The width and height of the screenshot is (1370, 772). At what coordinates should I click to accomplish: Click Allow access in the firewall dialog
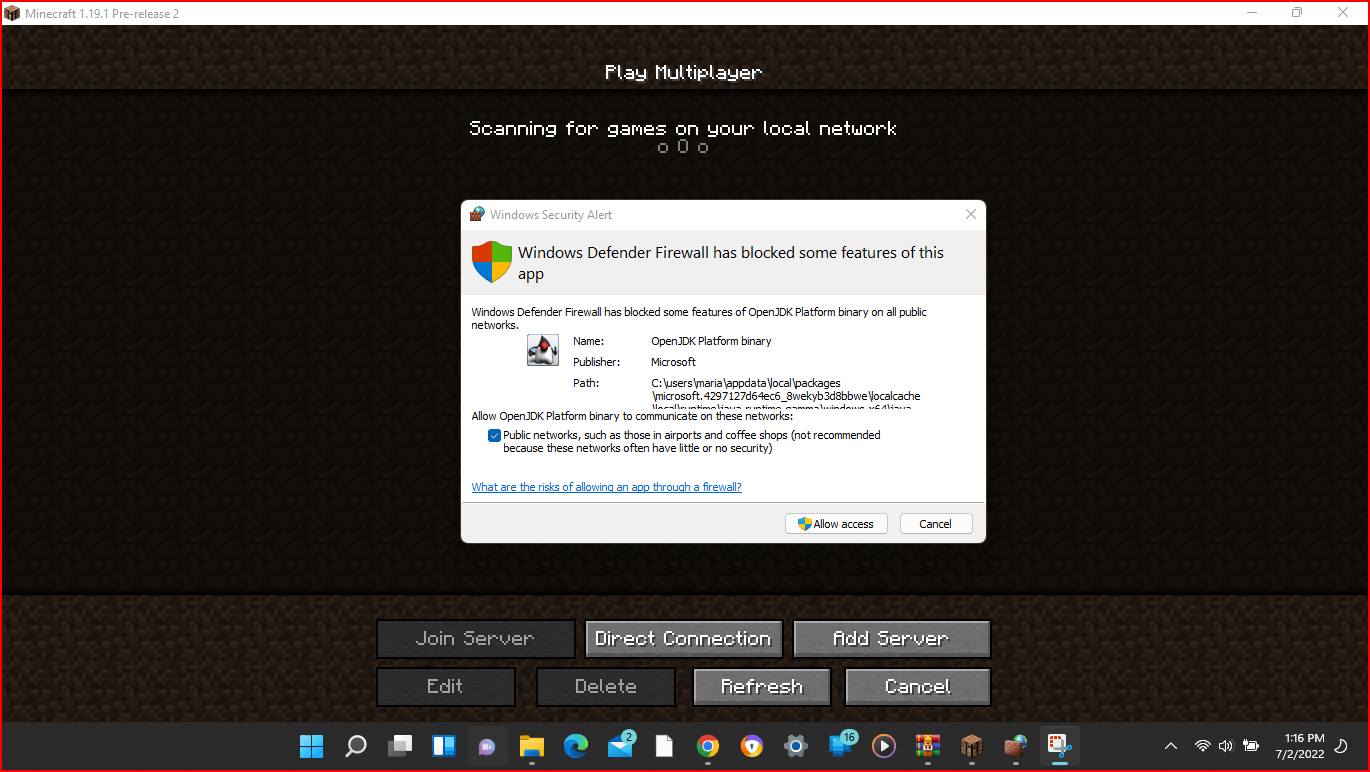(836, 523)
